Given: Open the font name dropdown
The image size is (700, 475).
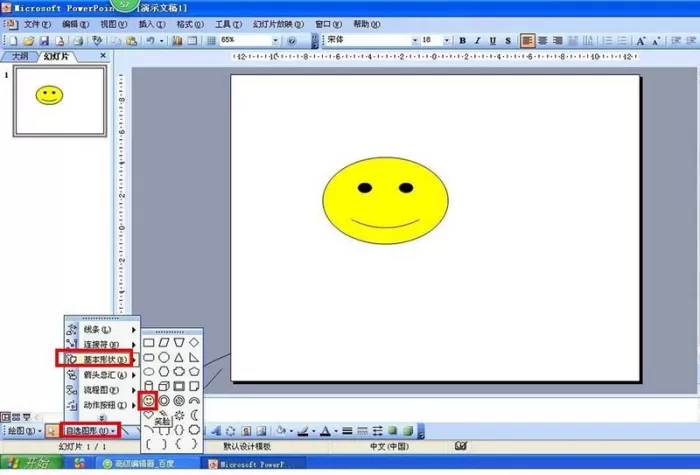Looking at the screenshot, I should click(415, 40).
